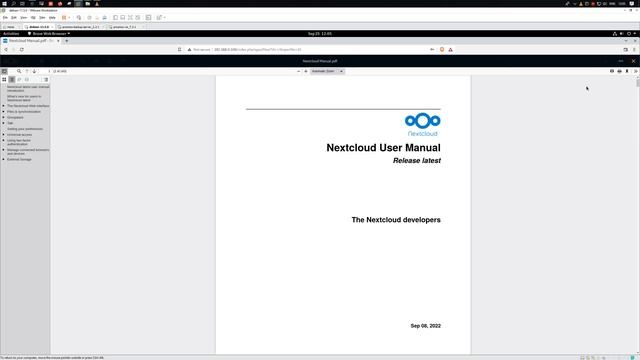Download the PDF file
The image size is (640, 360).
[x=627, y=71]
